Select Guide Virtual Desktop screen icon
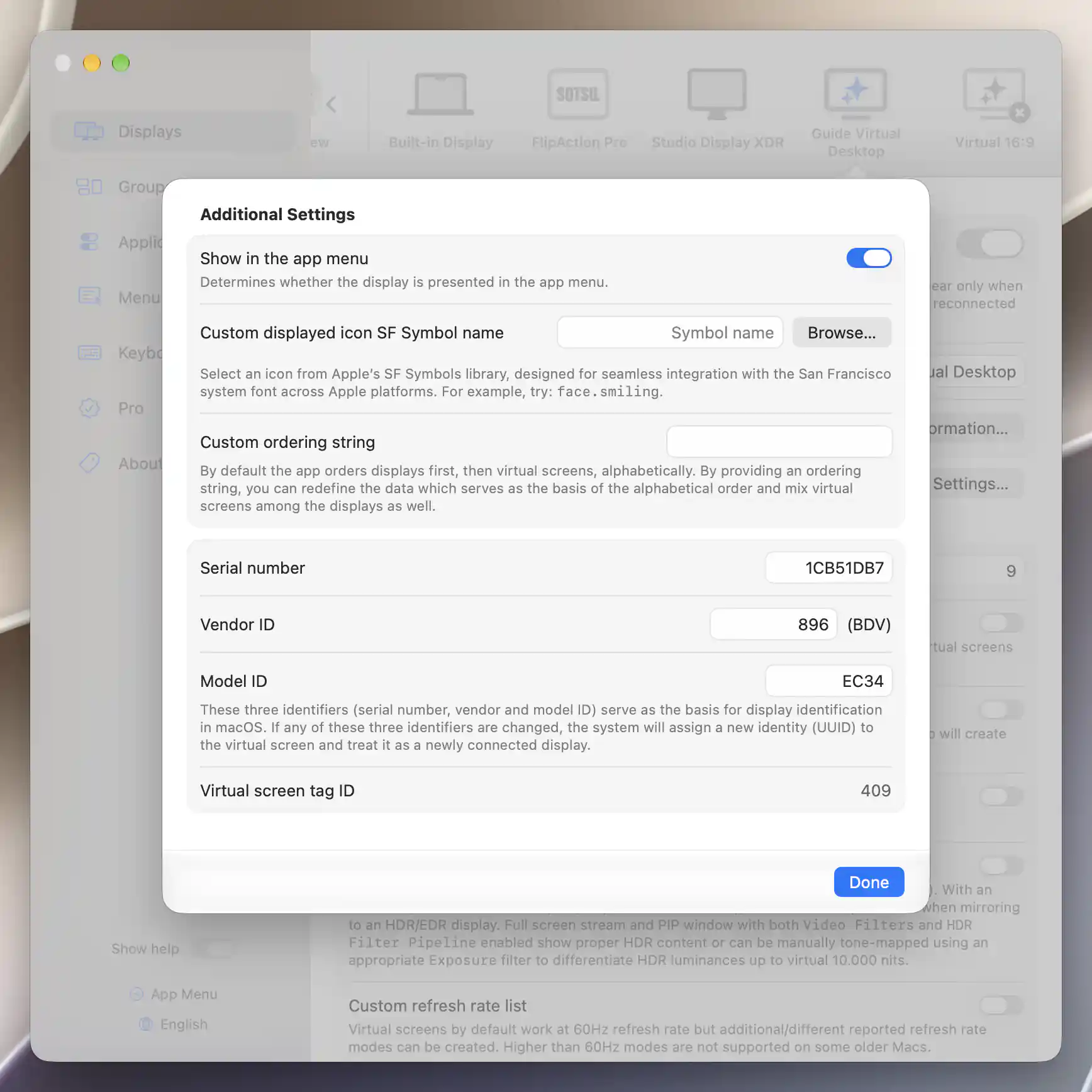The width and height of the screenshot is (1092, 1092). 855,94
